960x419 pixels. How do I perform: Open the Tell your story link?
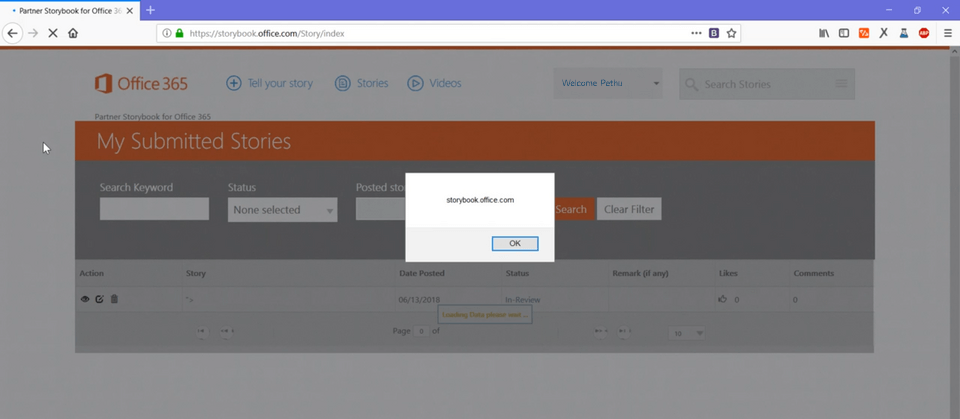coord(280,83)
